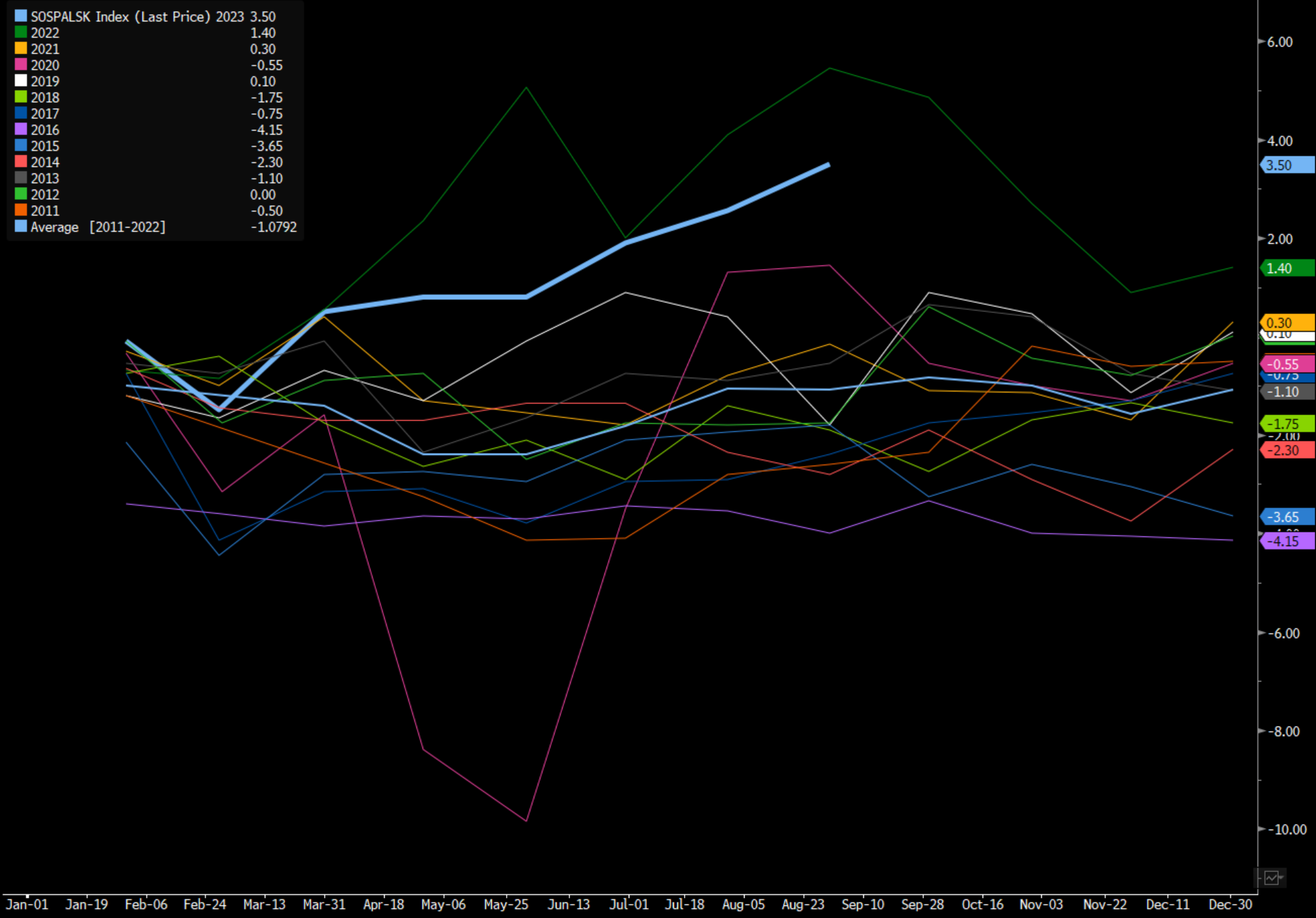
Task: Click the Dec-30 date on the x-axis
Action: pos(1230,905)
